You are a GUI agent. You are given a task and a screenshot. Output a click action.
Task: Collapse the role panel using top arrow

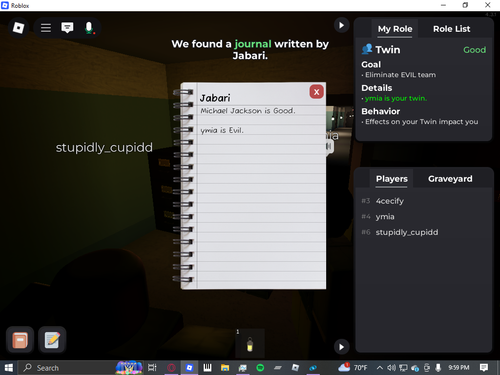point(341,25)
